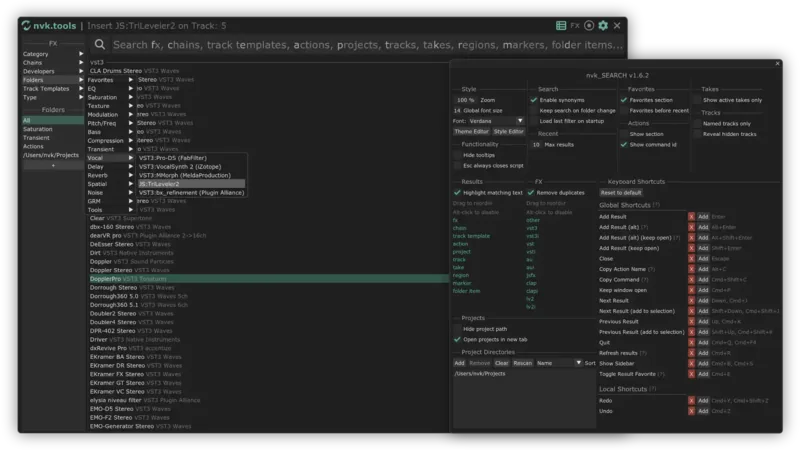Click the table list view icon in header

[561, 25]
